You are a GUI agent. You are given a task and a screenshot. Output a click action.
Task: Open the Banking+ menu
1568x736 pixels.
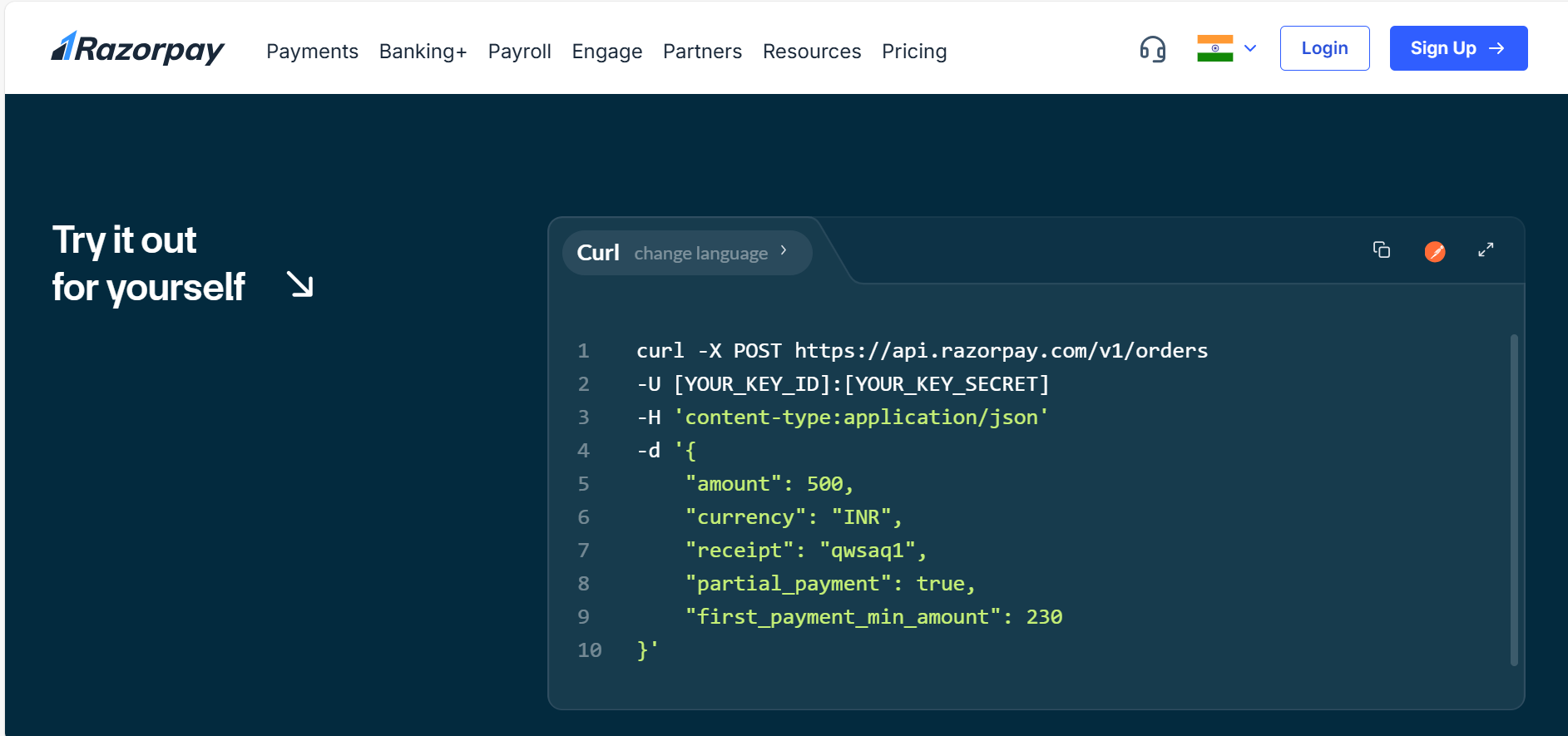[423, 52]
